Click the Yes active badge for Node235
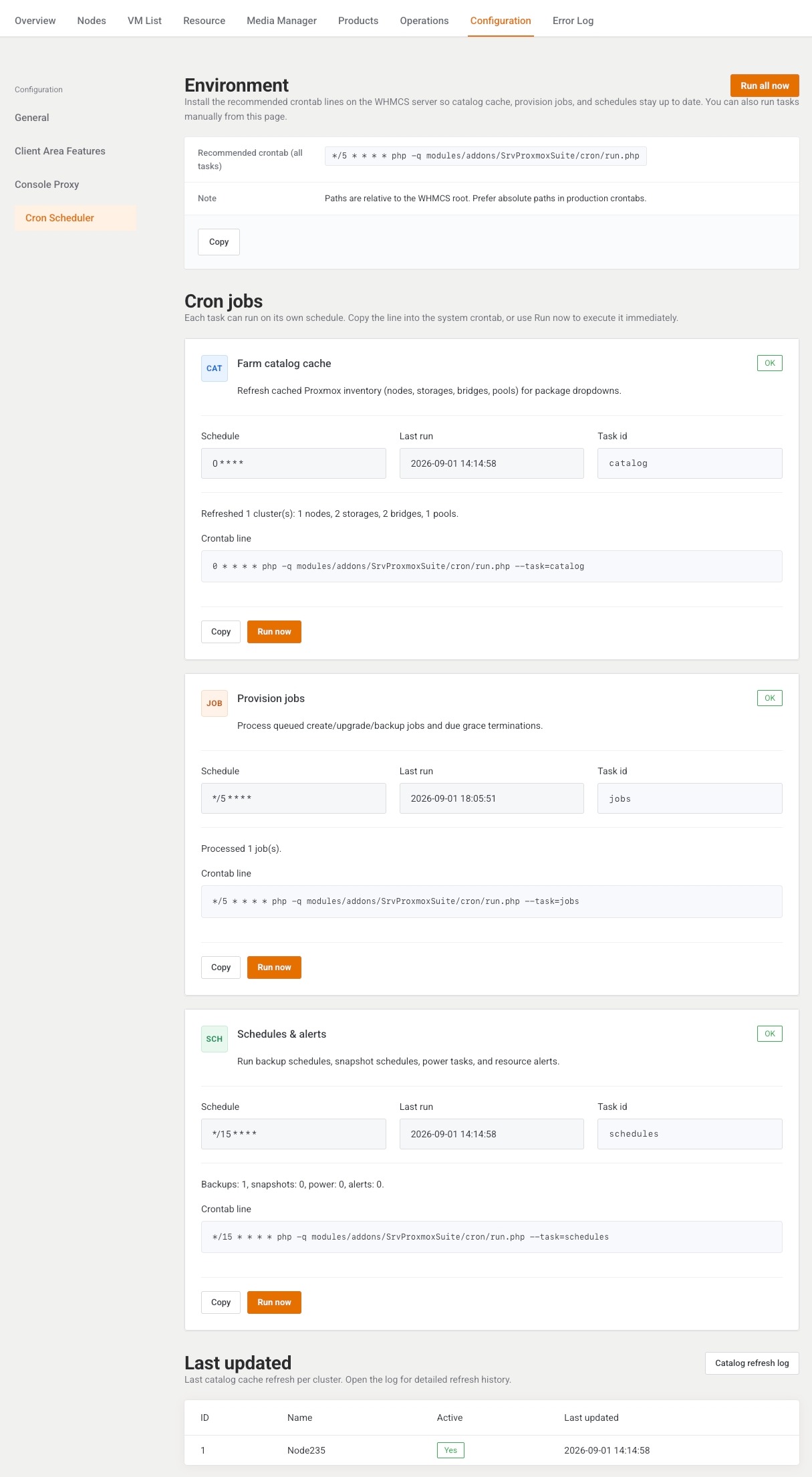 point(450,1450)
